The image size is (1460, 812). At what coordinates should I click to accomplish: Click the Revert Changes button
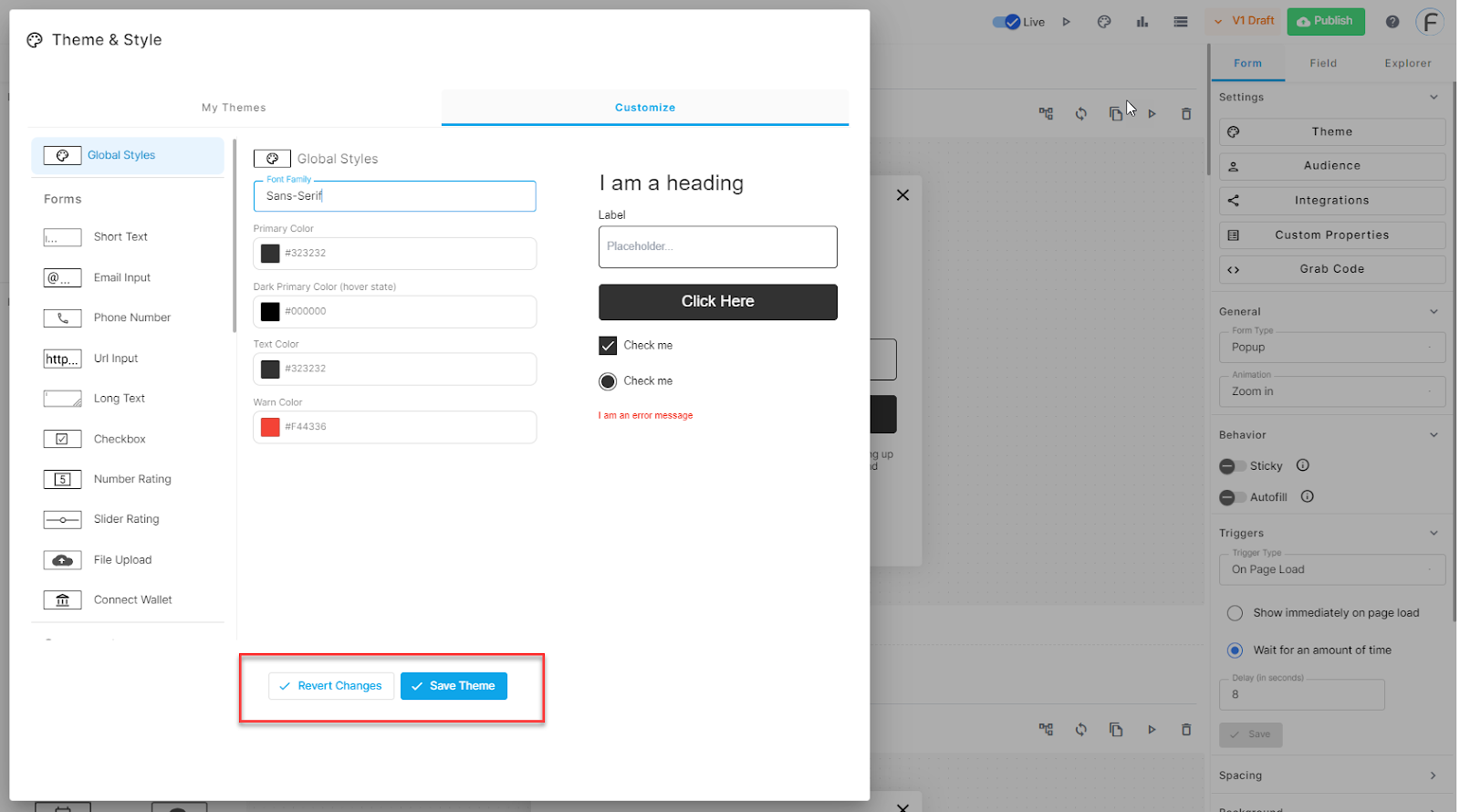(x=331, y=686)
